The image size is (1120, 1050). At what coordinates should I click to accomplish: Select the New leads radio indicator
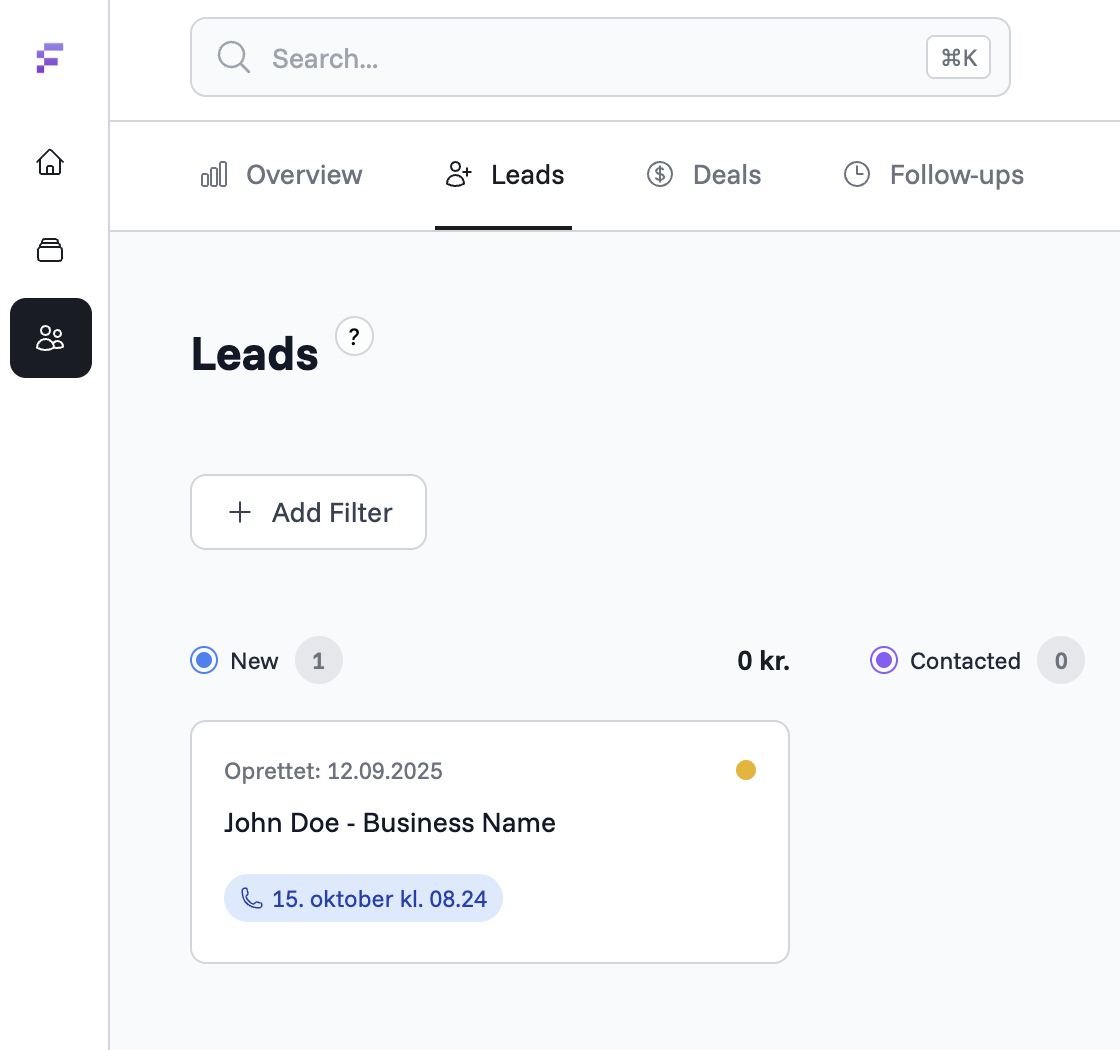[203, 660]
